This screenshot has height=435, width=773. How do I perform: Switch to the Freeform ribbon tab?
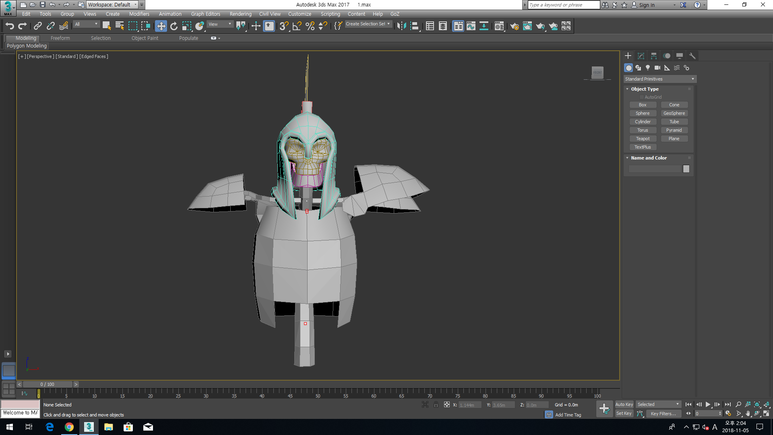61,38
